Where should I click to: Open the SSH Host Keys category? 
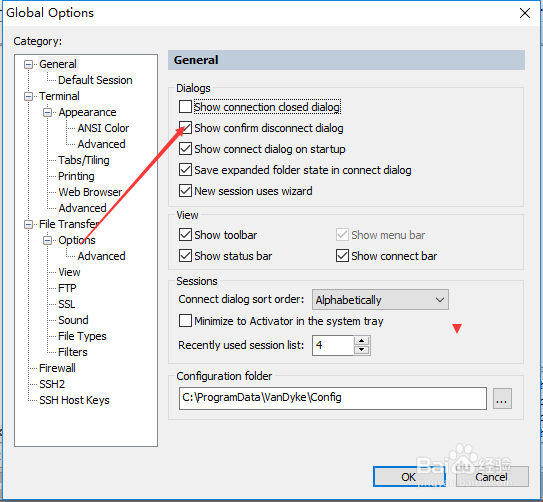point(74,400)
